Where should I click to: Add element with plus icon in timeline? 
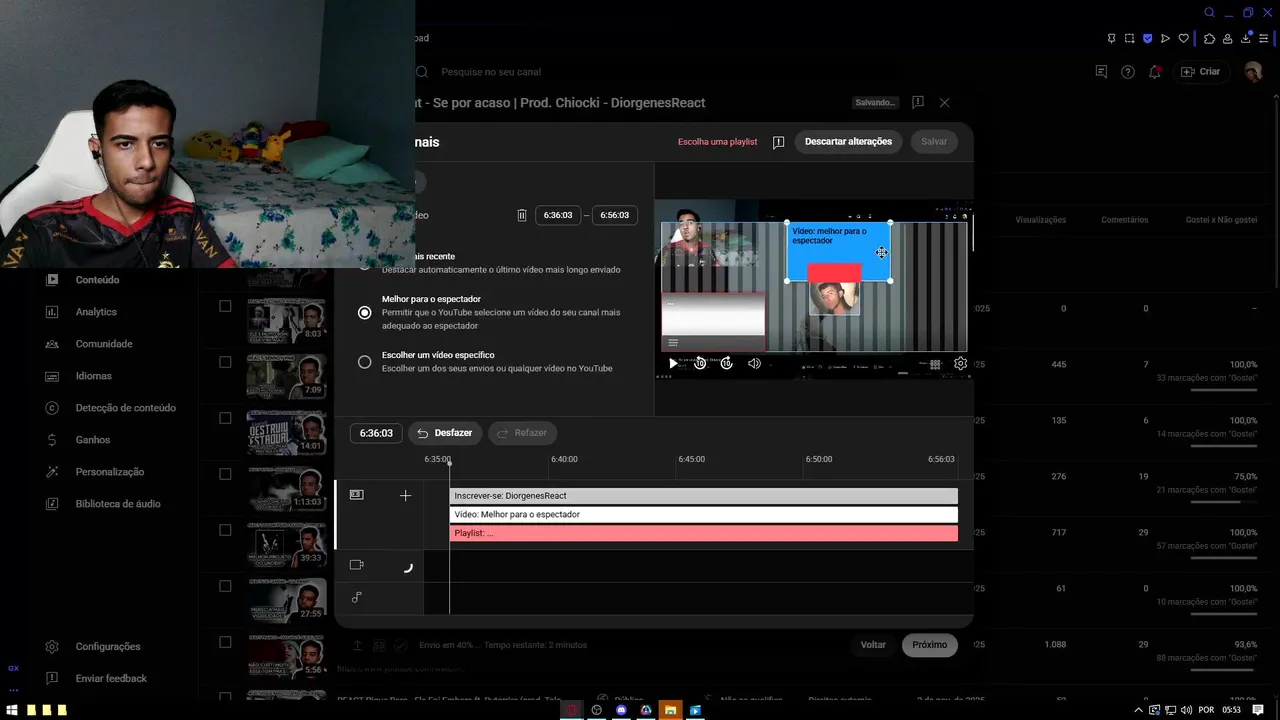(x=405, y=495)
